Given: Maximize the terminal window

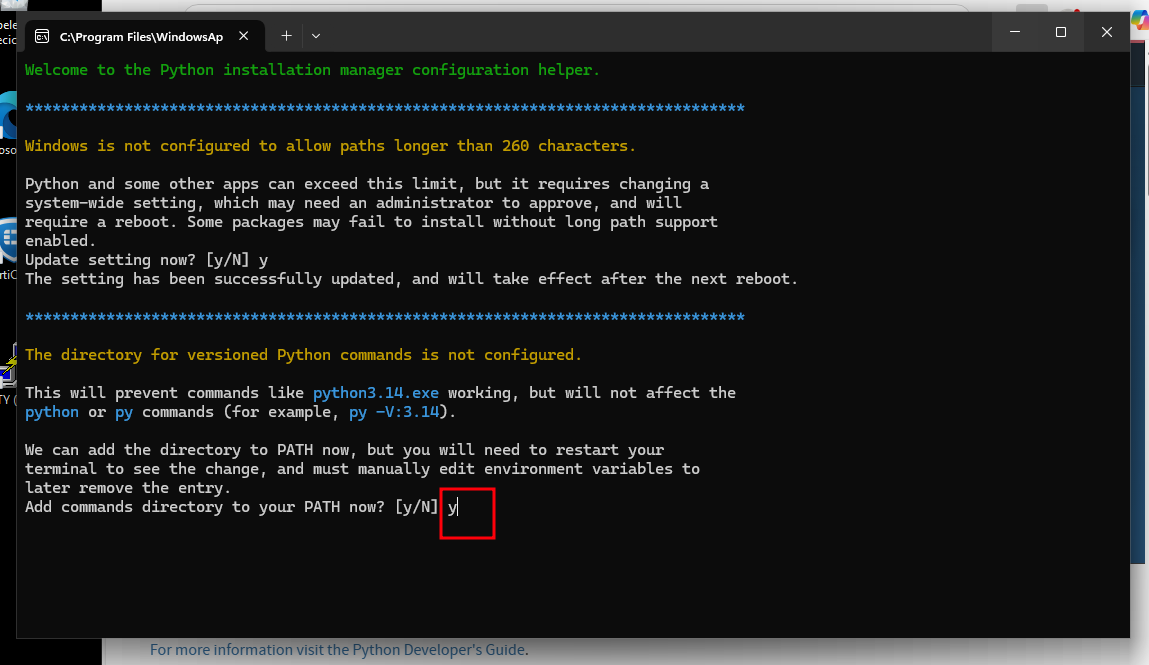Looking at the screenshot, I should 1061,32.
